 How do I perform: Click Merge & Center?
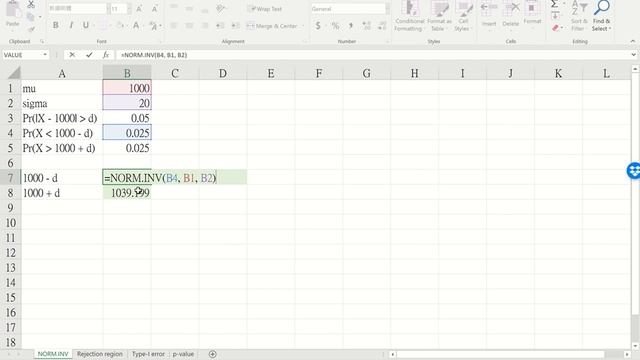coord(272,26)
